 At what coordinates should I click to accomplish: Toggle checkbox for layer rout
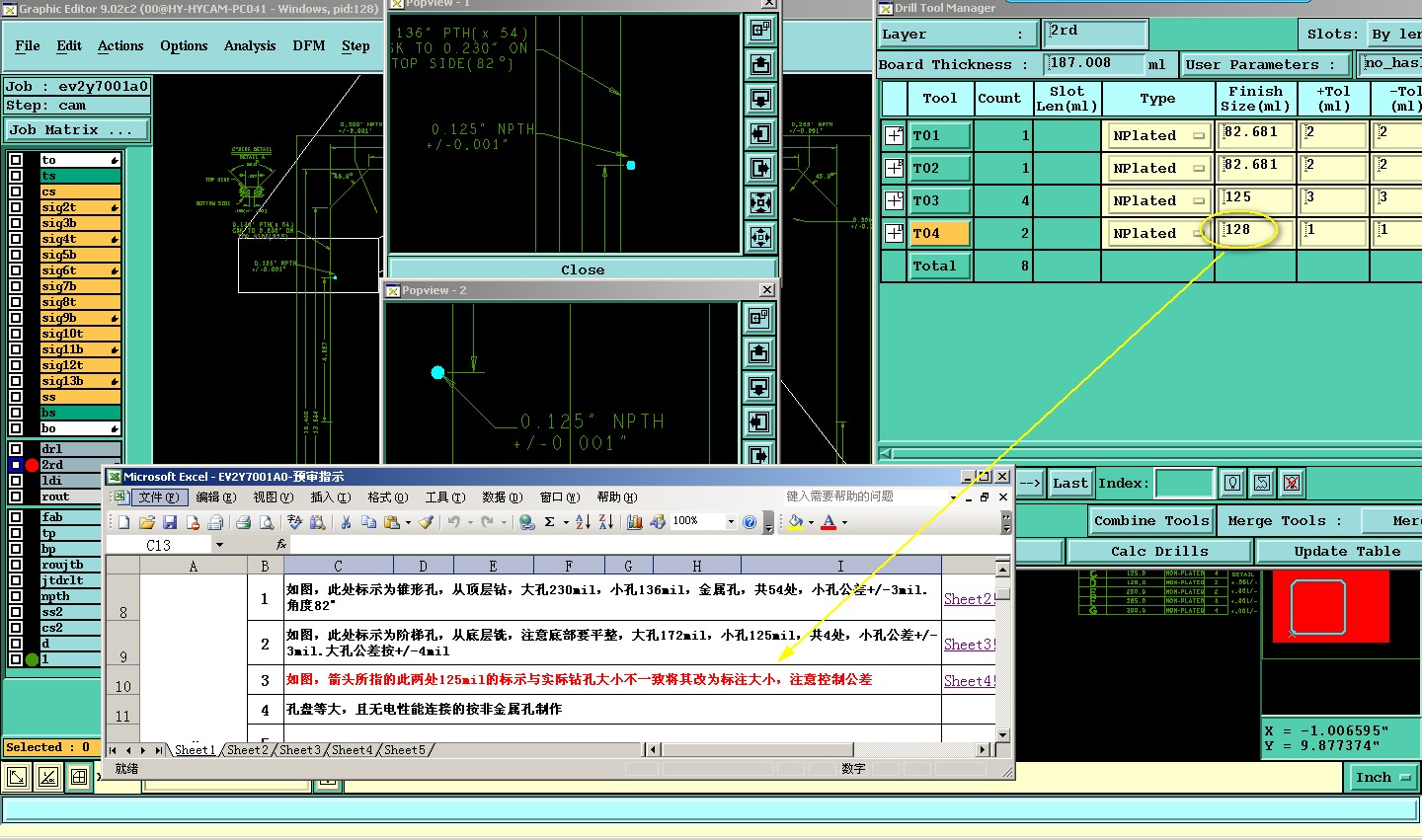point(16,496)
